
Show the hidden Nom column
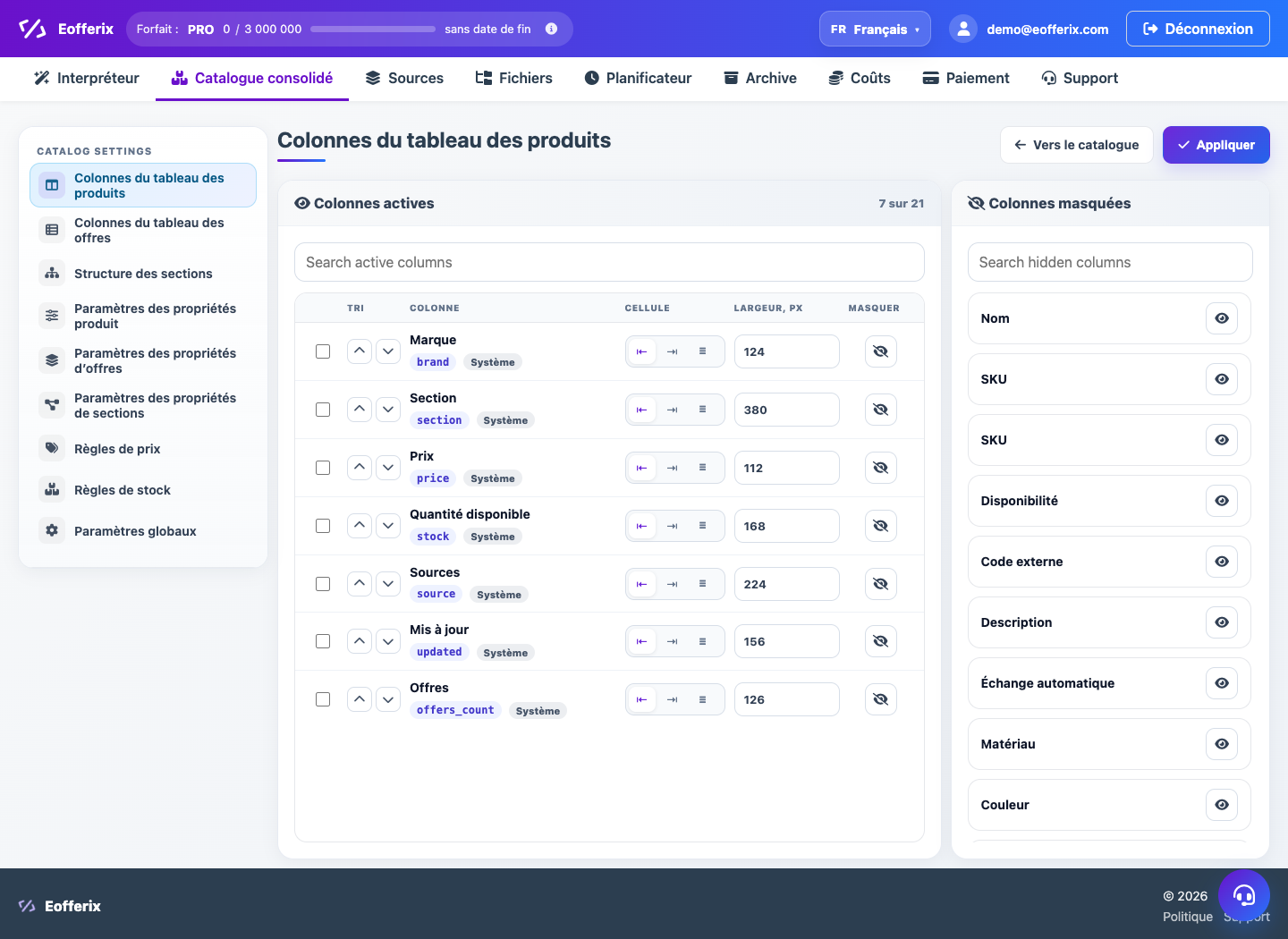[1222, 318]
